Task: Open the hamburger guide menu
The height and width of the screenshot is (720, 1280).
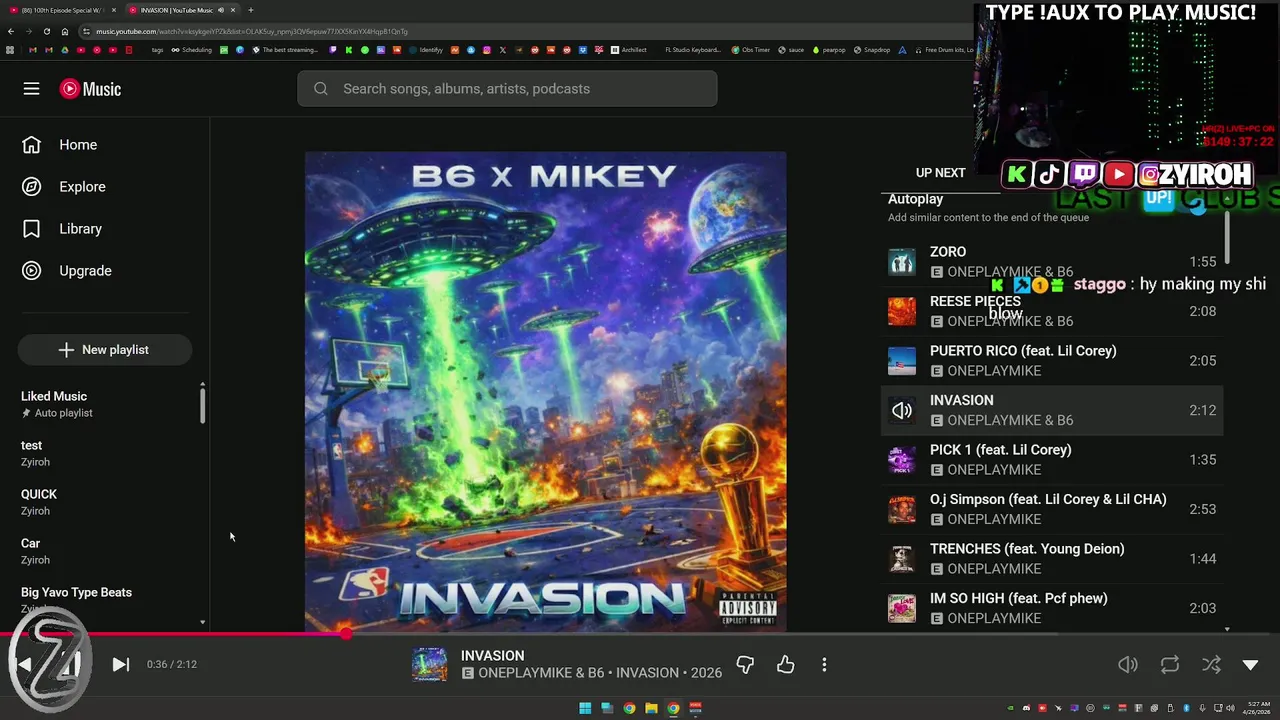Action: click(x=31, y=89)
